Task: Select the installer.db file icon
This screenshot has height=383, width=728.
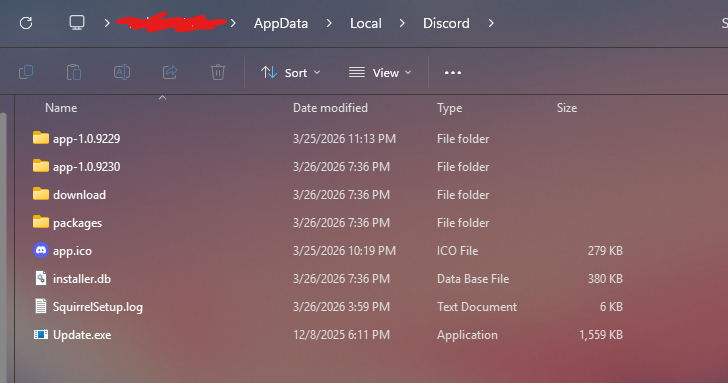Action: (x=41, y=279)
